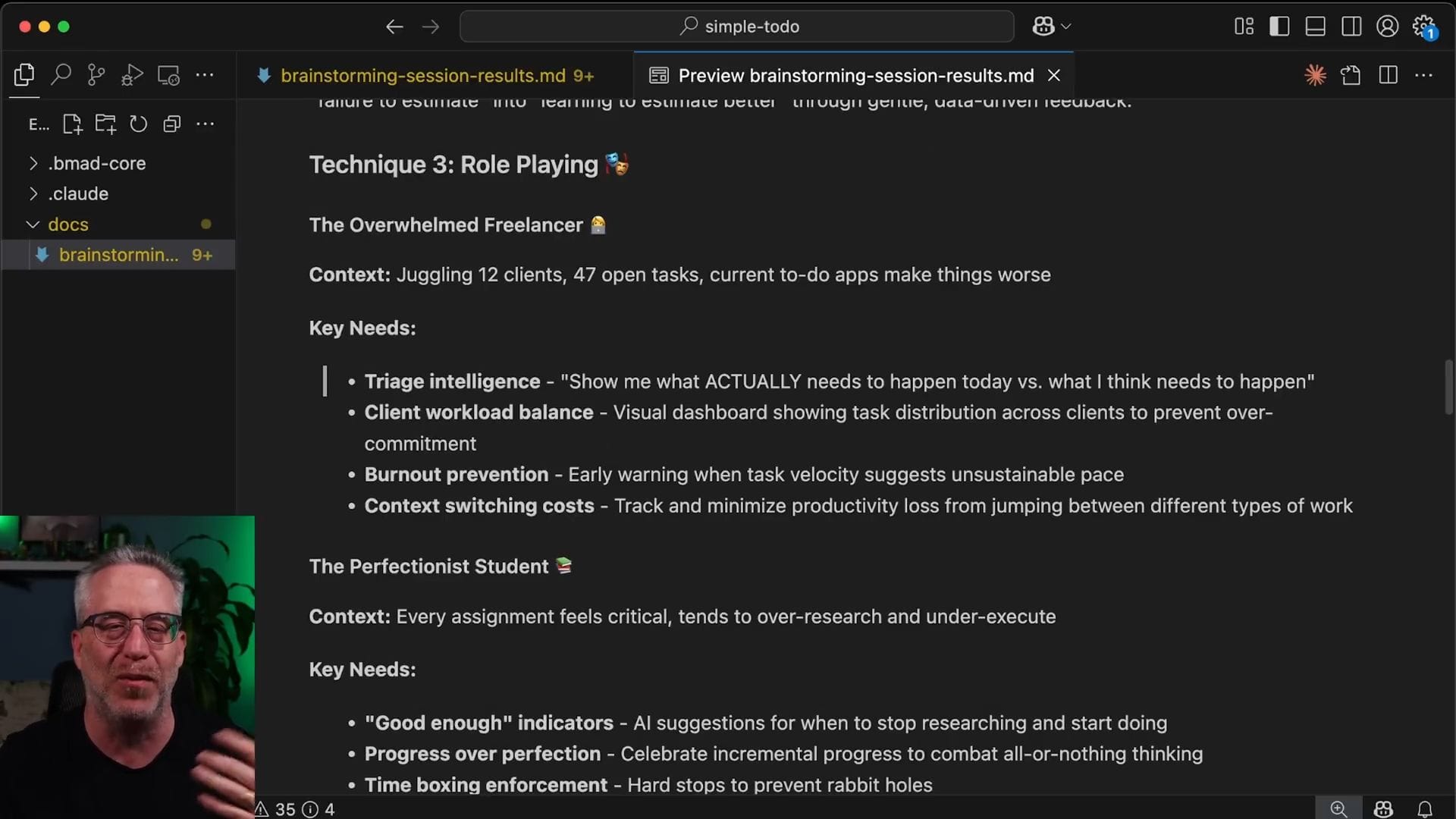The image size is (1456, 819).
Task: Toggle the secondary side bar
Action: click(x=1351, y=27)
